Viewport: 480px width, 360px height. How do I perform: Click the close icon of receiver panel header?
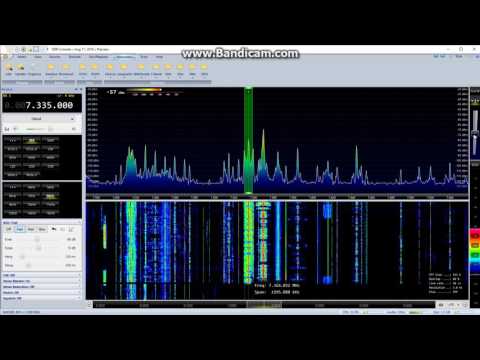coord(80,89)
